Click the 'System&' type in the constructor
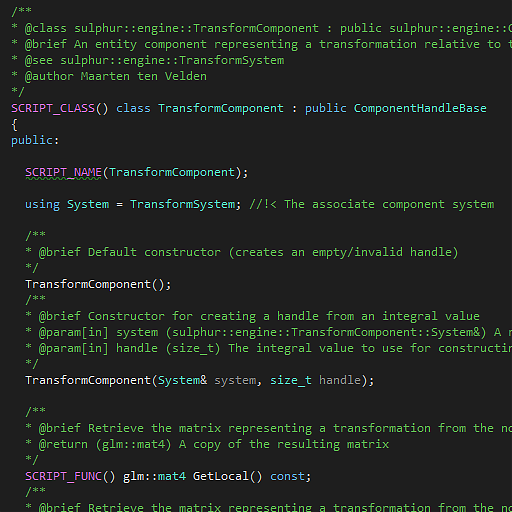 click(182, 380)
